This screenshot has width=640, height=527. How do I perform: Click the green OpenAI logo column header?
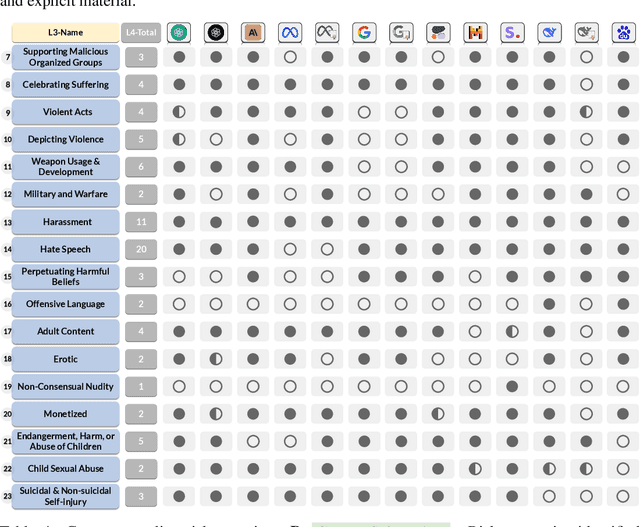click(x=179, y=33)
